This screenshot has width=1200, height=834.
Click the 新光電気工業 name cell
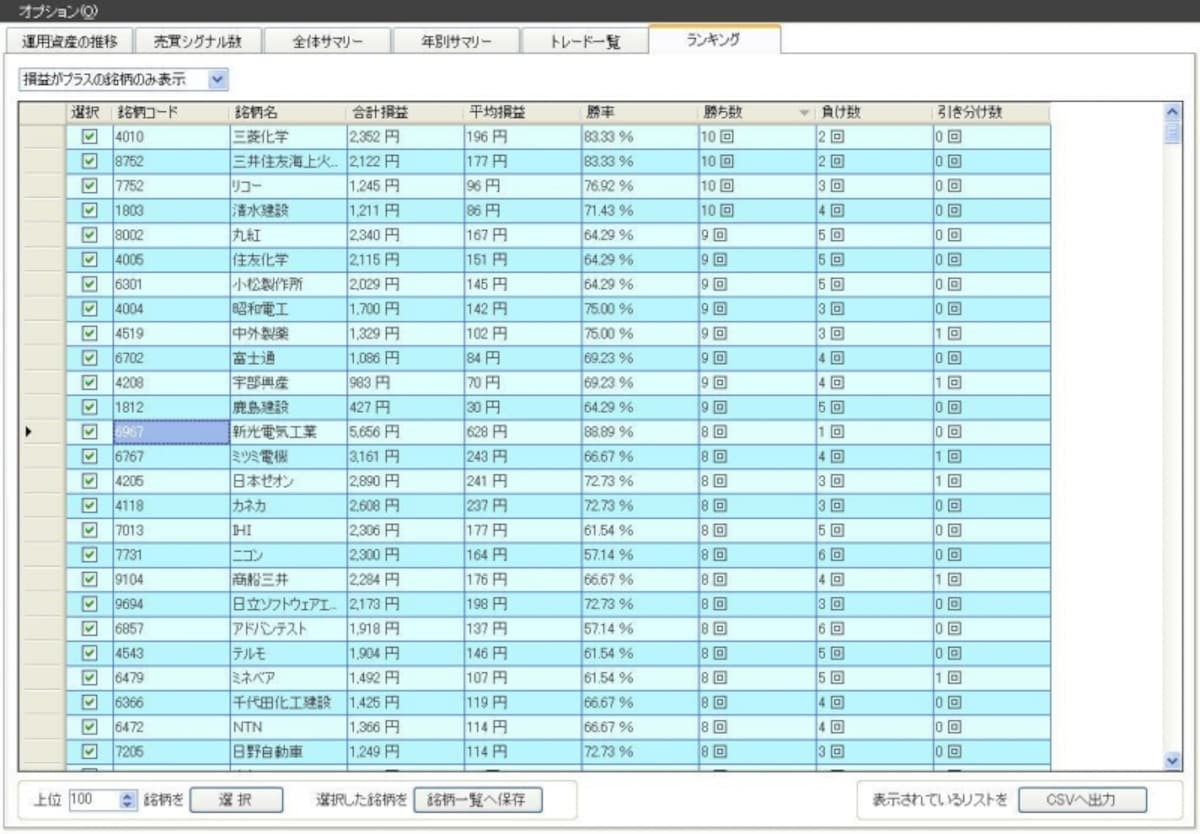click(x=288, y=431)
